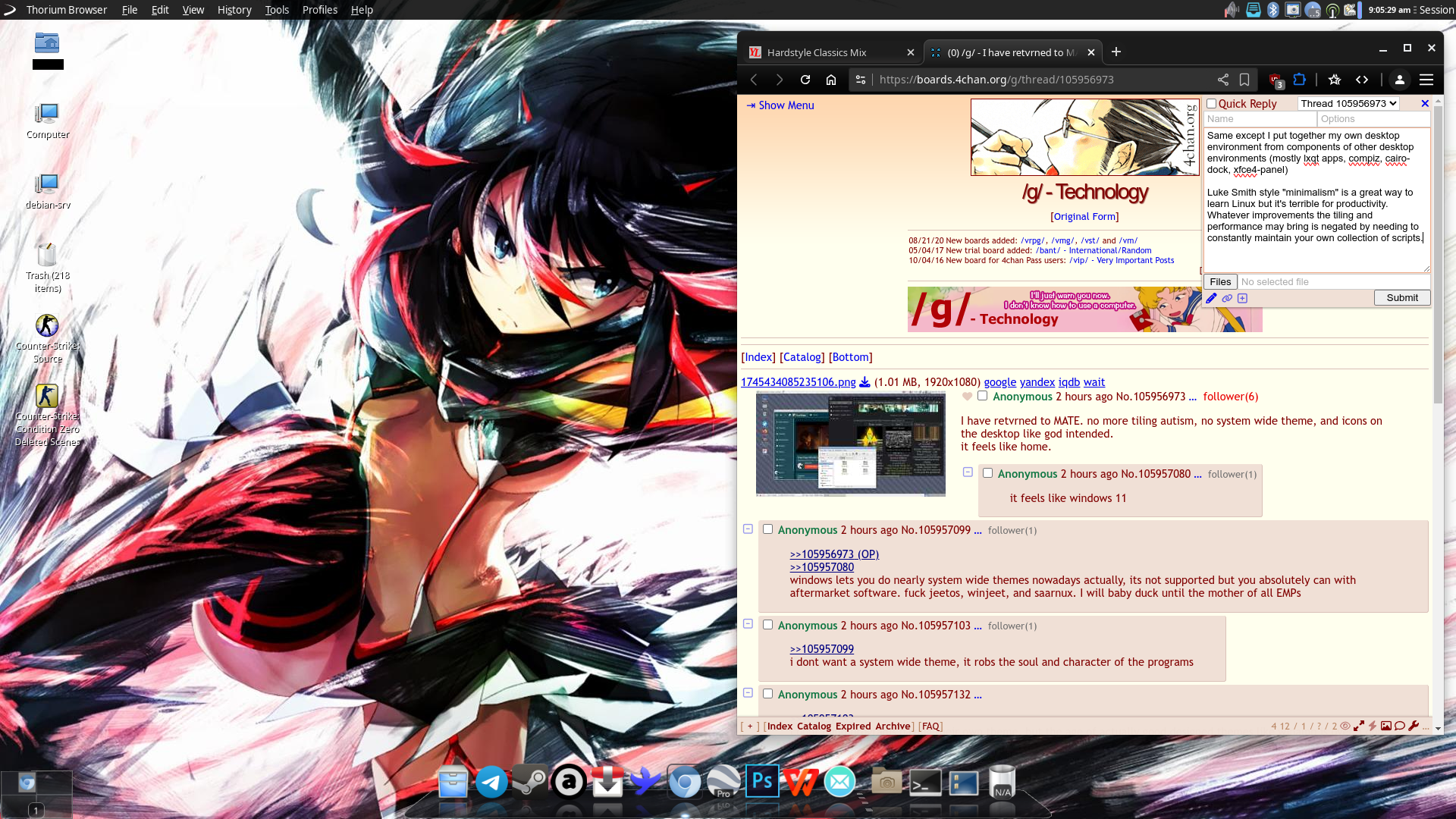
Task: Toggle the Quick Reply checkbox
Action: [1211, 104]
